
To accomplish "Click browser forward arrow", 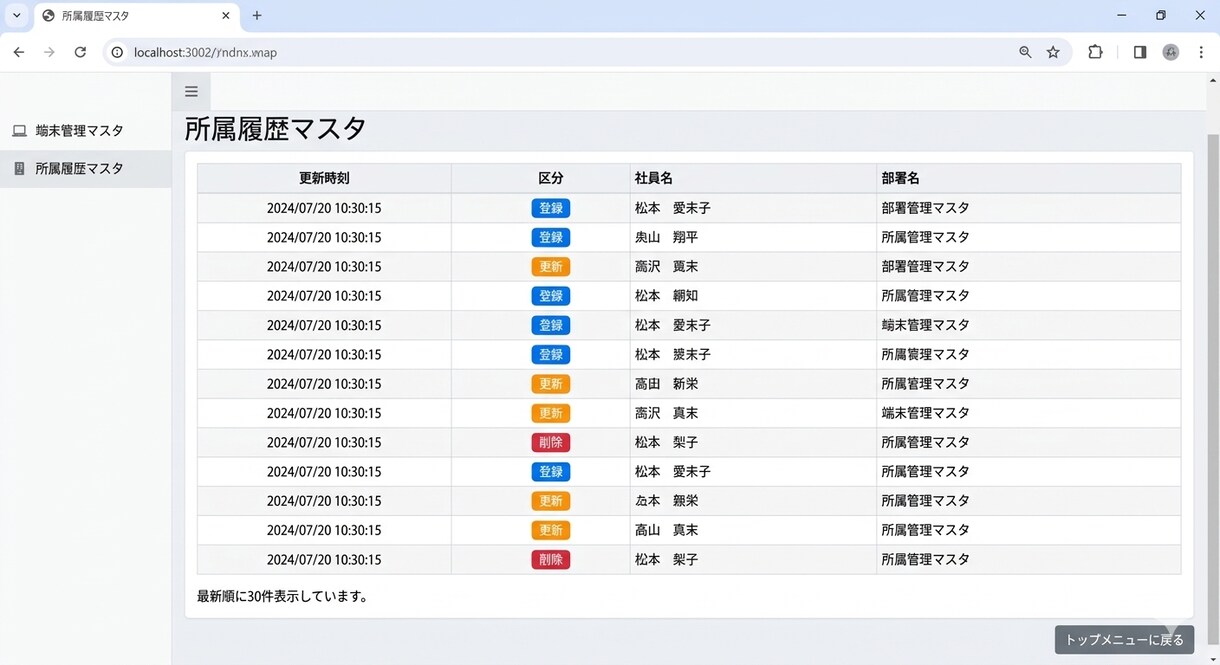I will [x=49, y=52].
